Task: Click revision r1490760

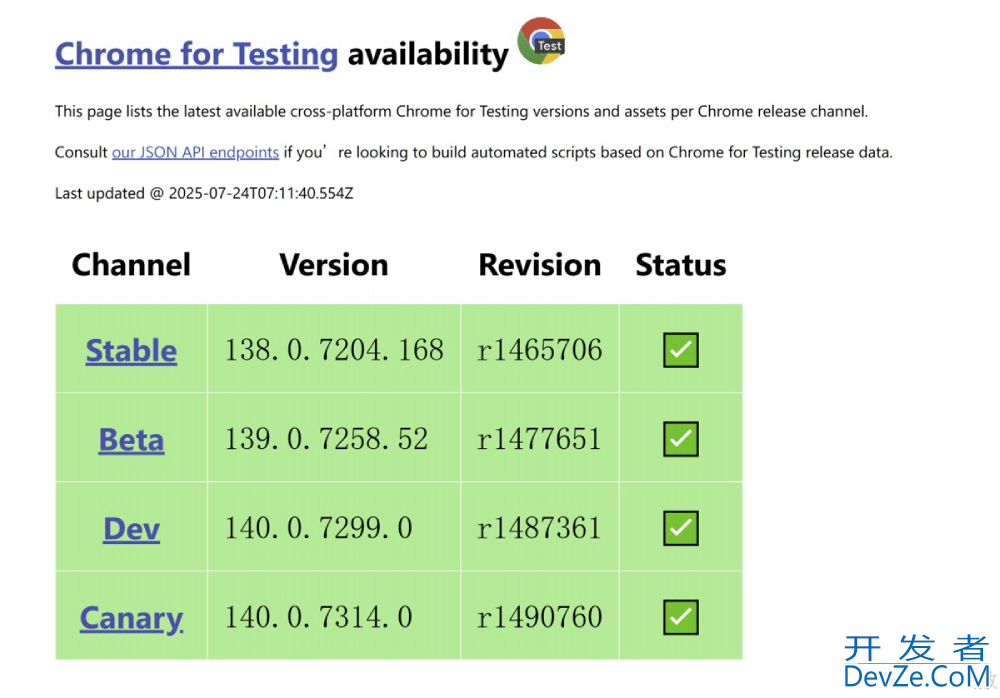Action: 540,617
